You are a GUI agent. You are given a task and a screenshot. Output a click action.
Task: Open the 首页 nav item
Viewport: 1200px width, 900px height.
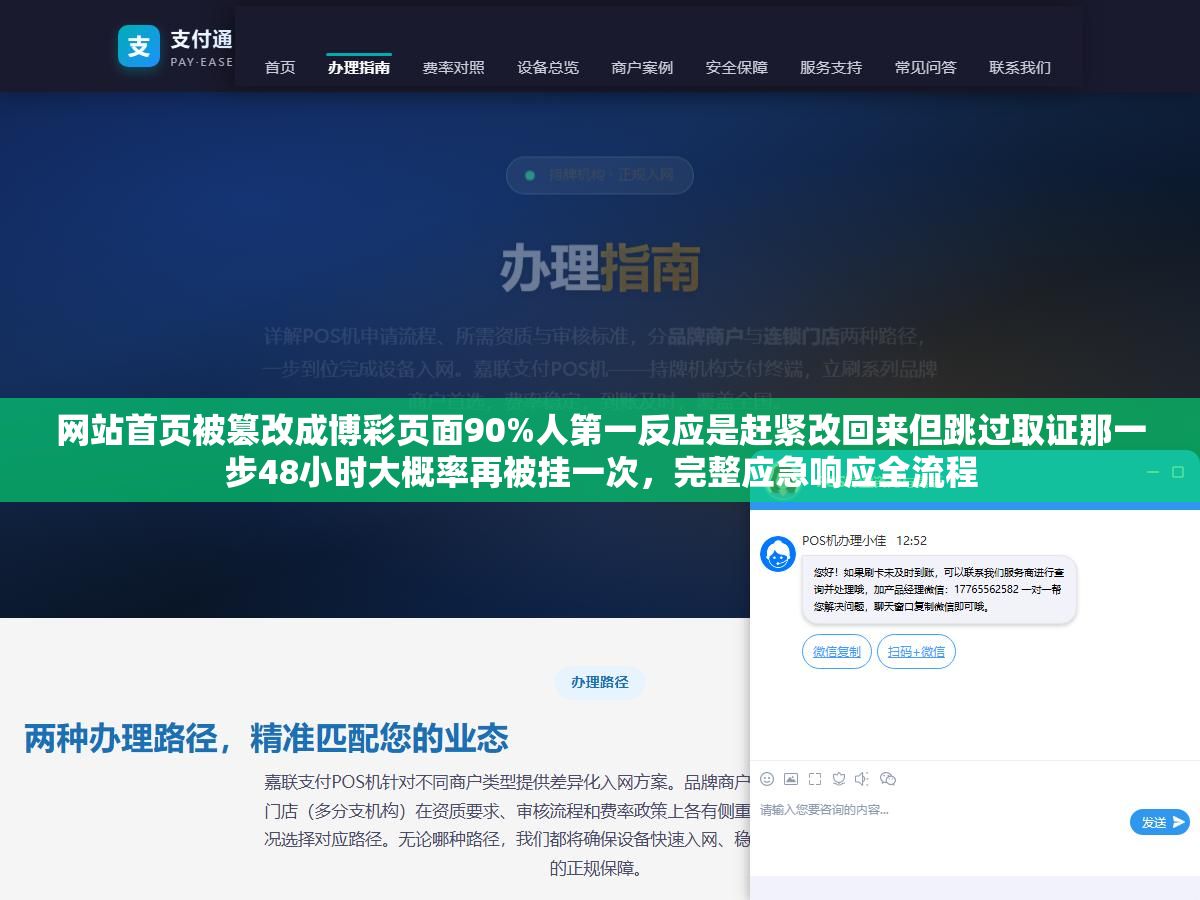tap(280, 67)
